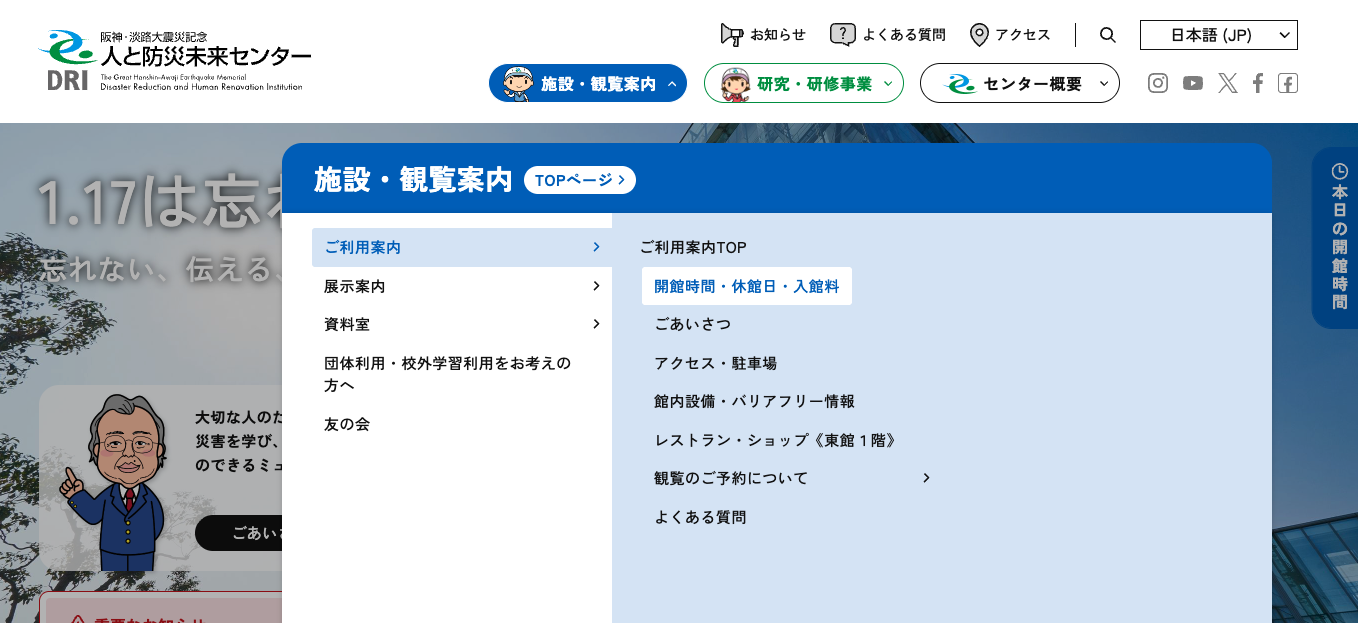
Task: Click the first Facebook icon
Action: pos(1258,83)
